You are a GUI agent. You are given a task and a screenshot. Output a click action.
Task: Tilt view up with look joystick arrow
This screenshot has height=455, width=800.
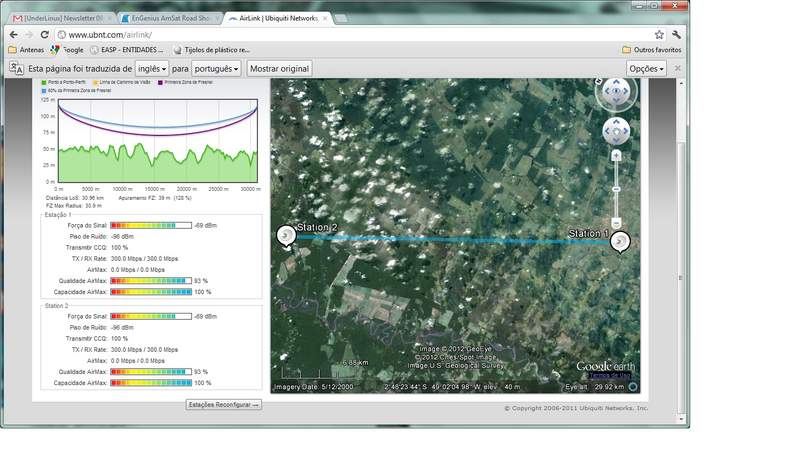pos(616,81)
